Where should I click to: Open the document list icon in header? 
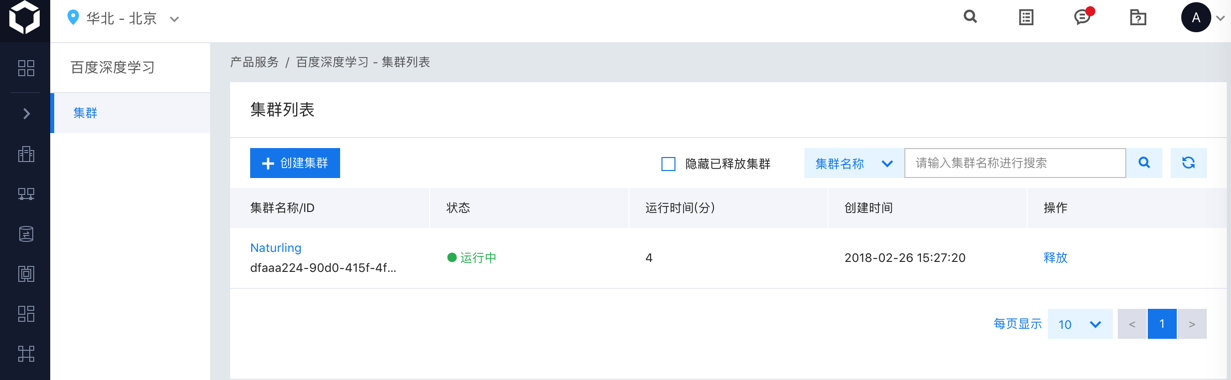point(1026,17)
